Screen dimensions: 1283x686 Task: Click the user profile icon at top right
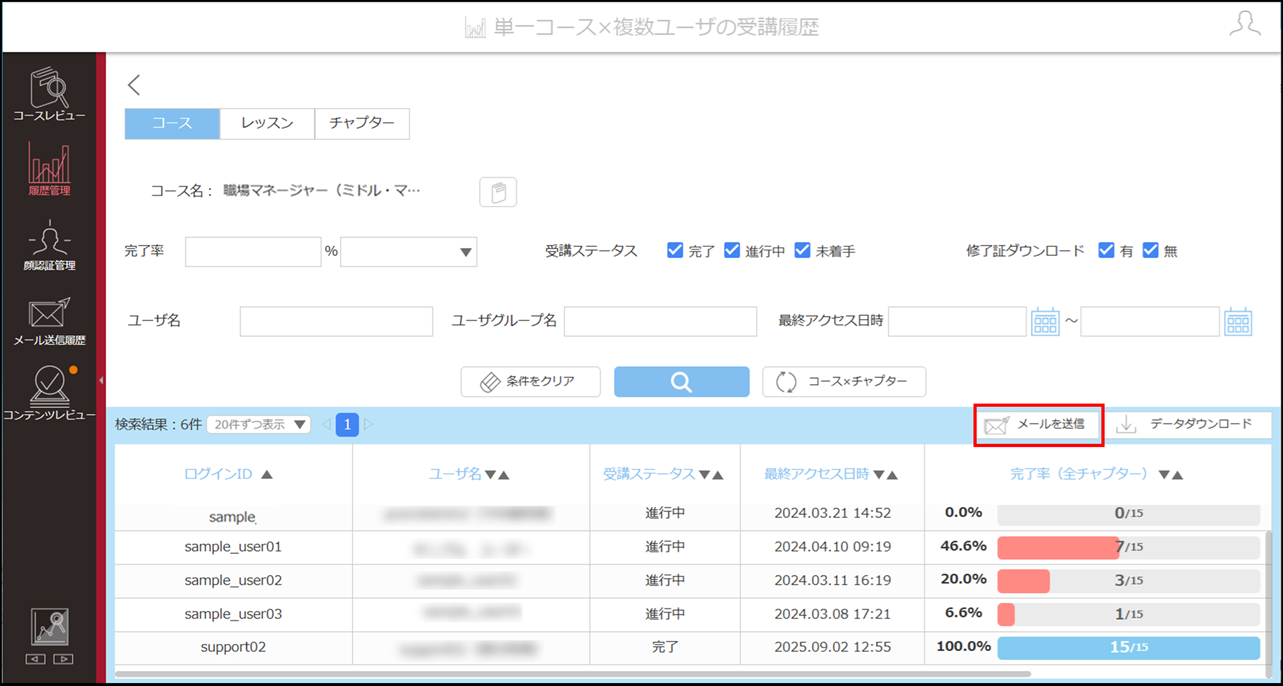[1245, 25]
